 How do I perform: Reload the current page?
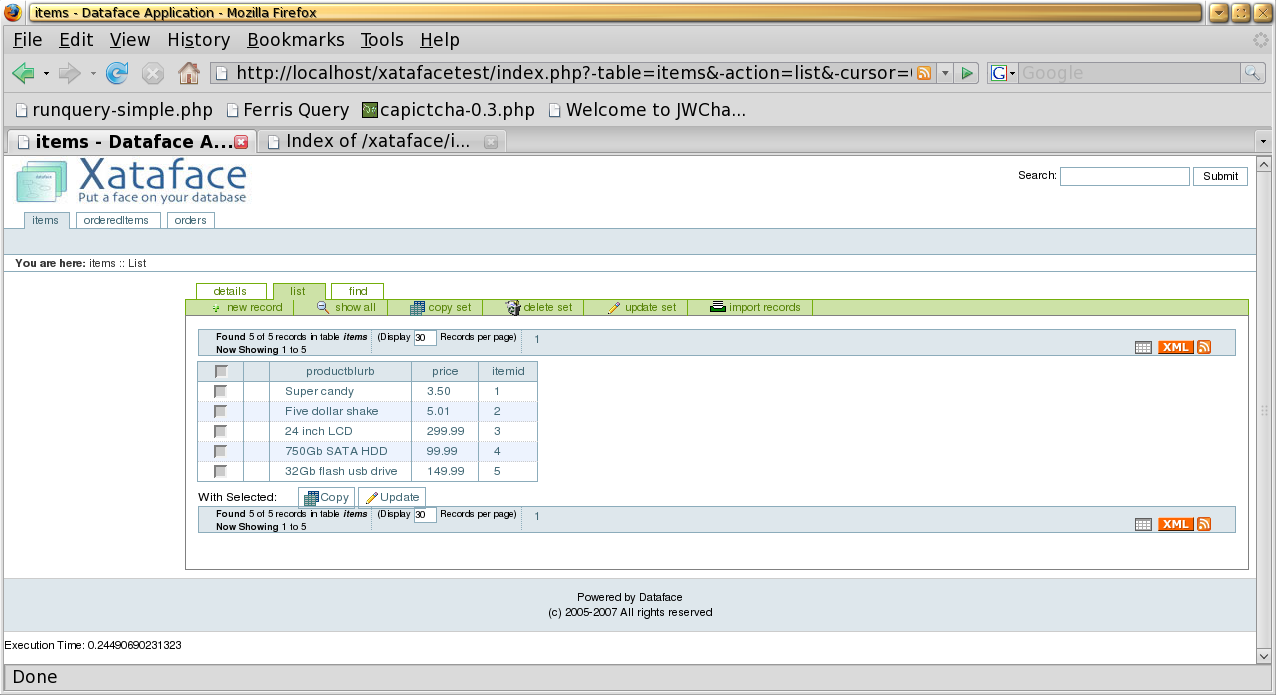point(117,73)
